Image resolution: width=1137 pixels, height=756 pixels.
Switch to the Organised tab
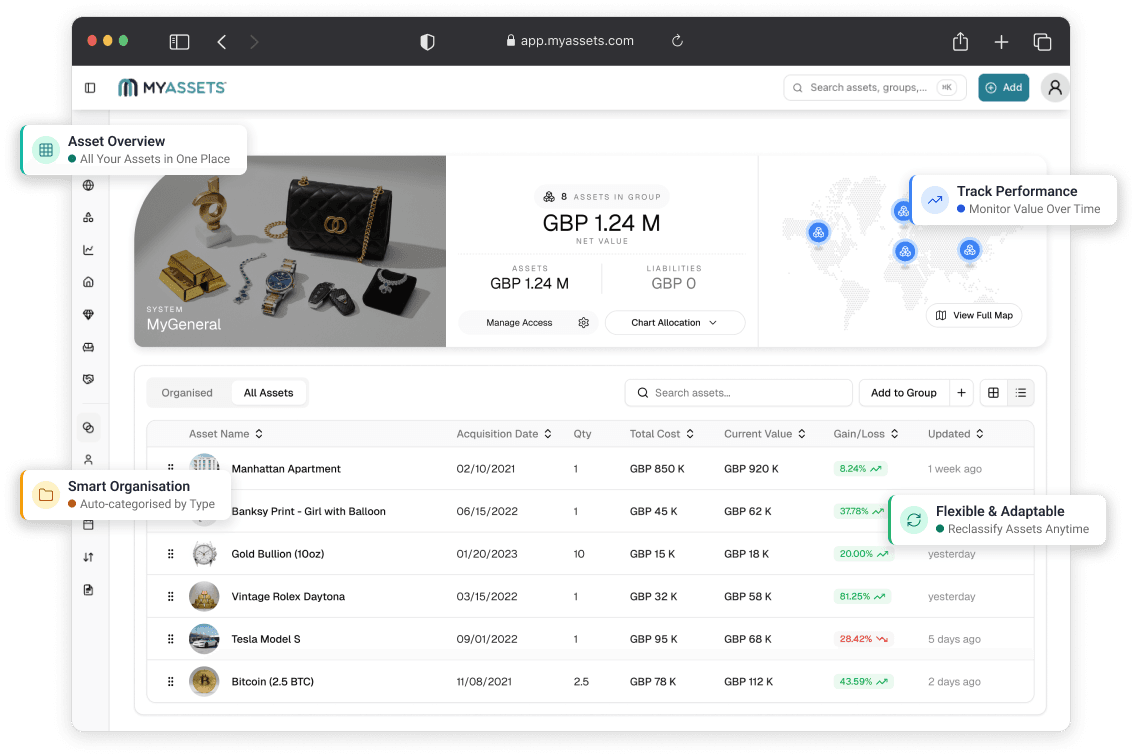tap(187, 393)
